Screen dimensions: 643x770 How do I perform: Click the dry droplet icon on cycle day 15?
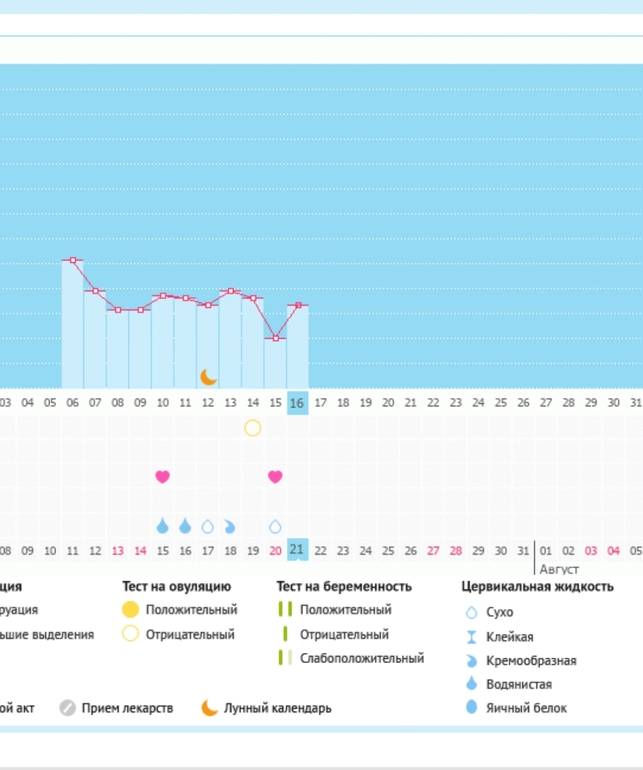pos(275,526)
